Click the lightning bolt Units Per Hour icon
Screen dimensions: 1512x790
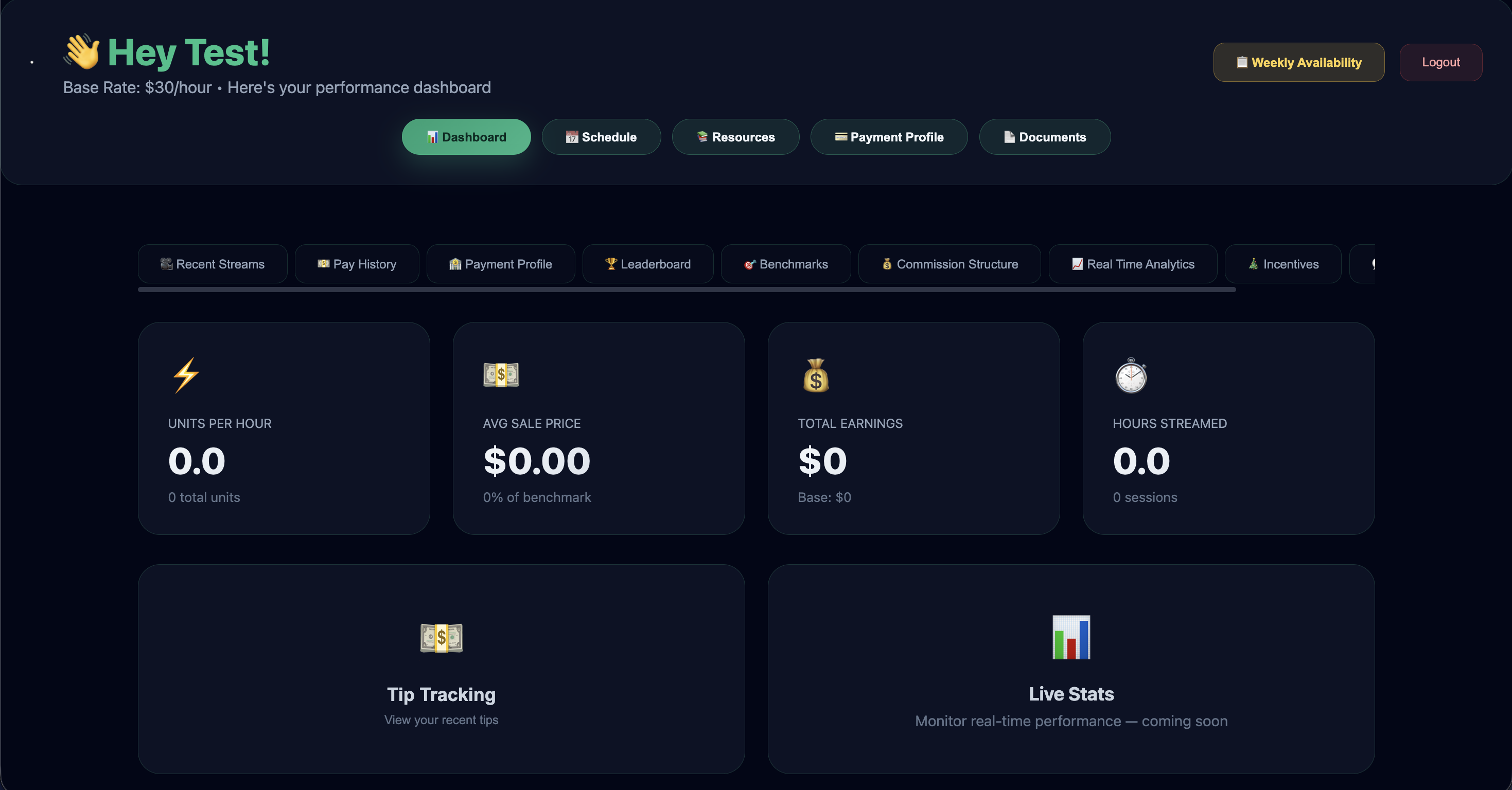pos(187,375)
